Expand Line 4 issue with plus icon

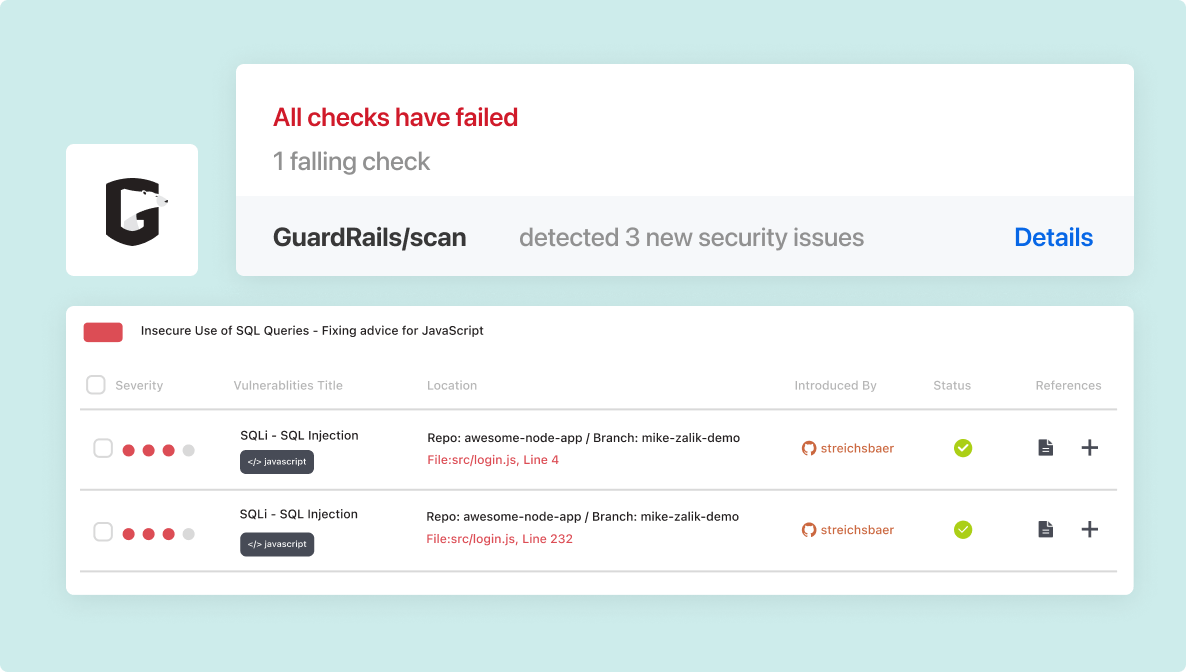pos(1089,448)
